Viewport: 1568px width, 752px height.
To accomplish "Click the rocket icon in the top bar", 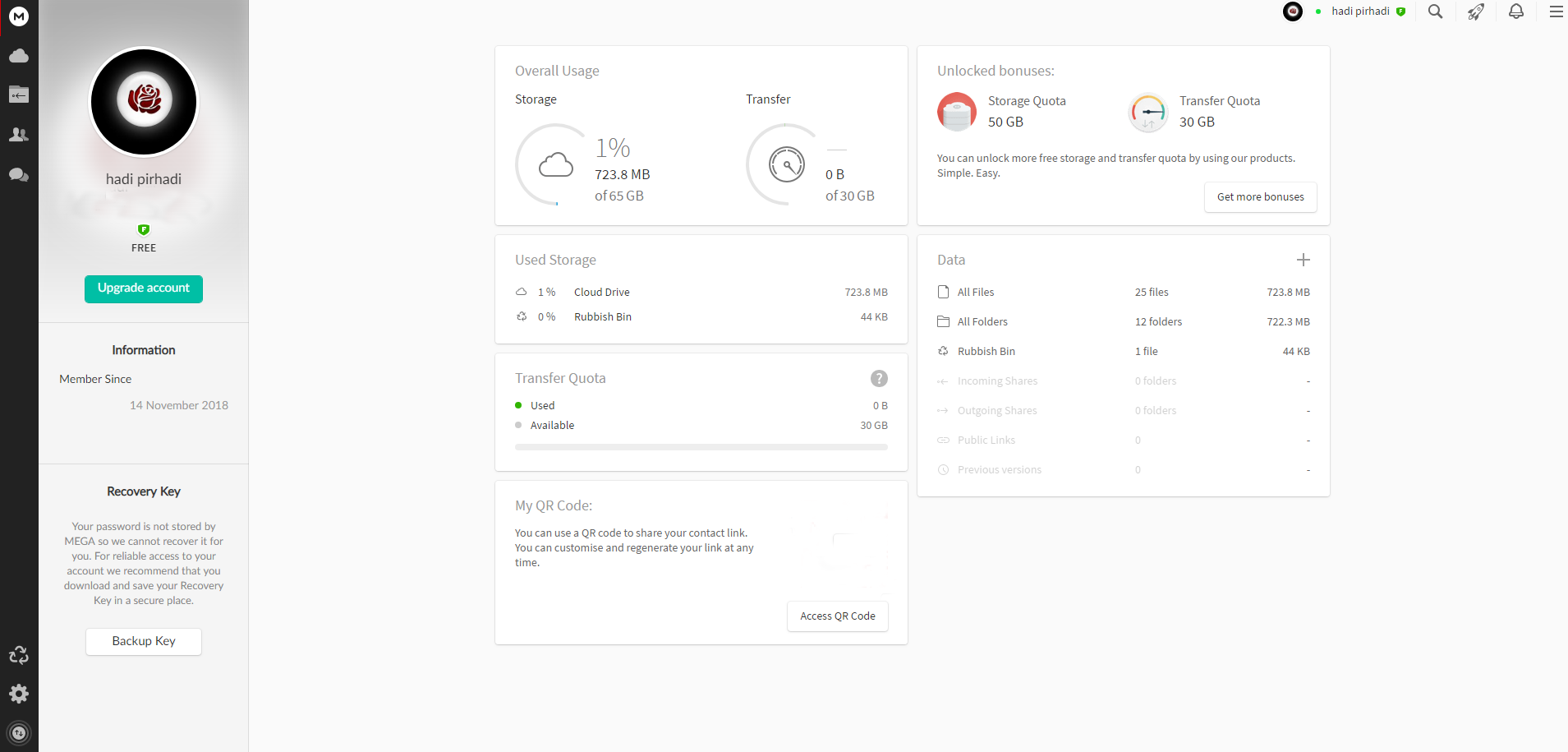I will (1476, 12).
